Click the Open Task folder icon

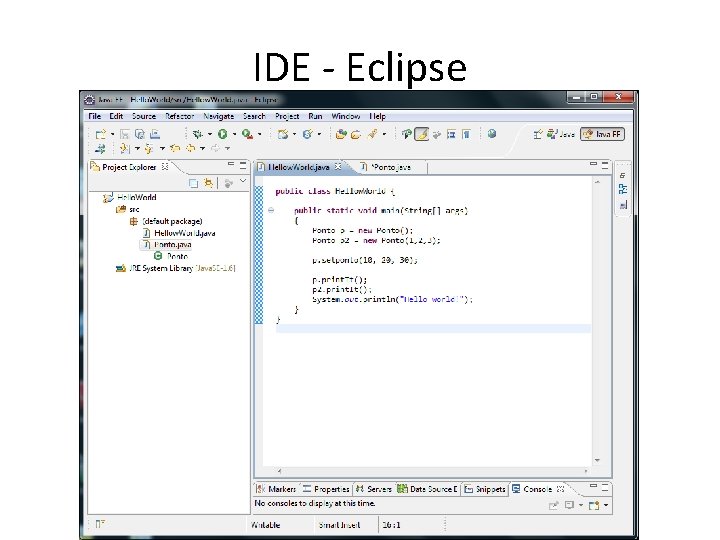pyautogui.click(x=356, y=134)
